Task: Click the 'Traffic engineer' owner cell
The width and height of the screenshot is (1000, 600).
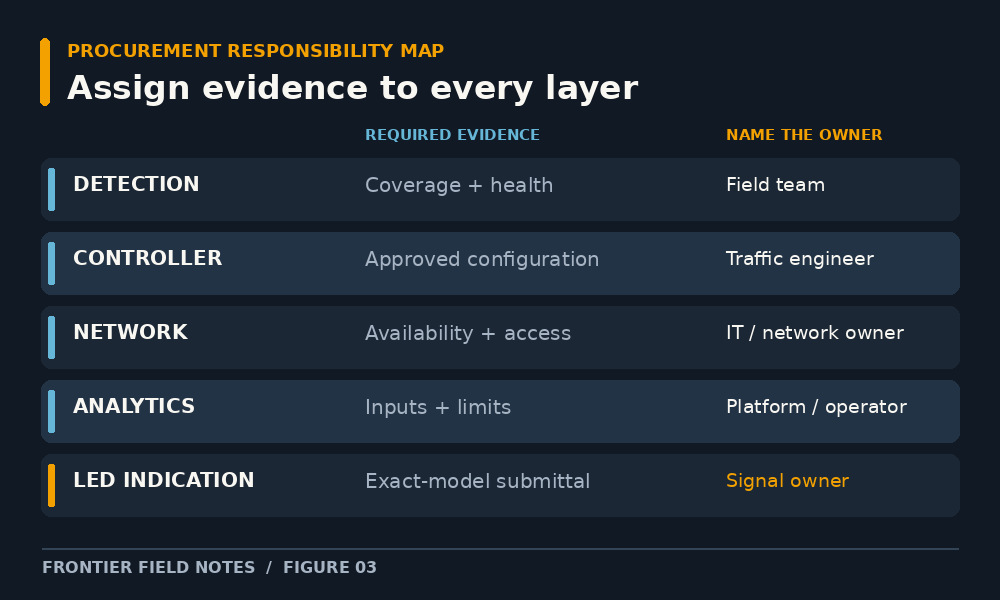Action: click(x=800, y=259)
